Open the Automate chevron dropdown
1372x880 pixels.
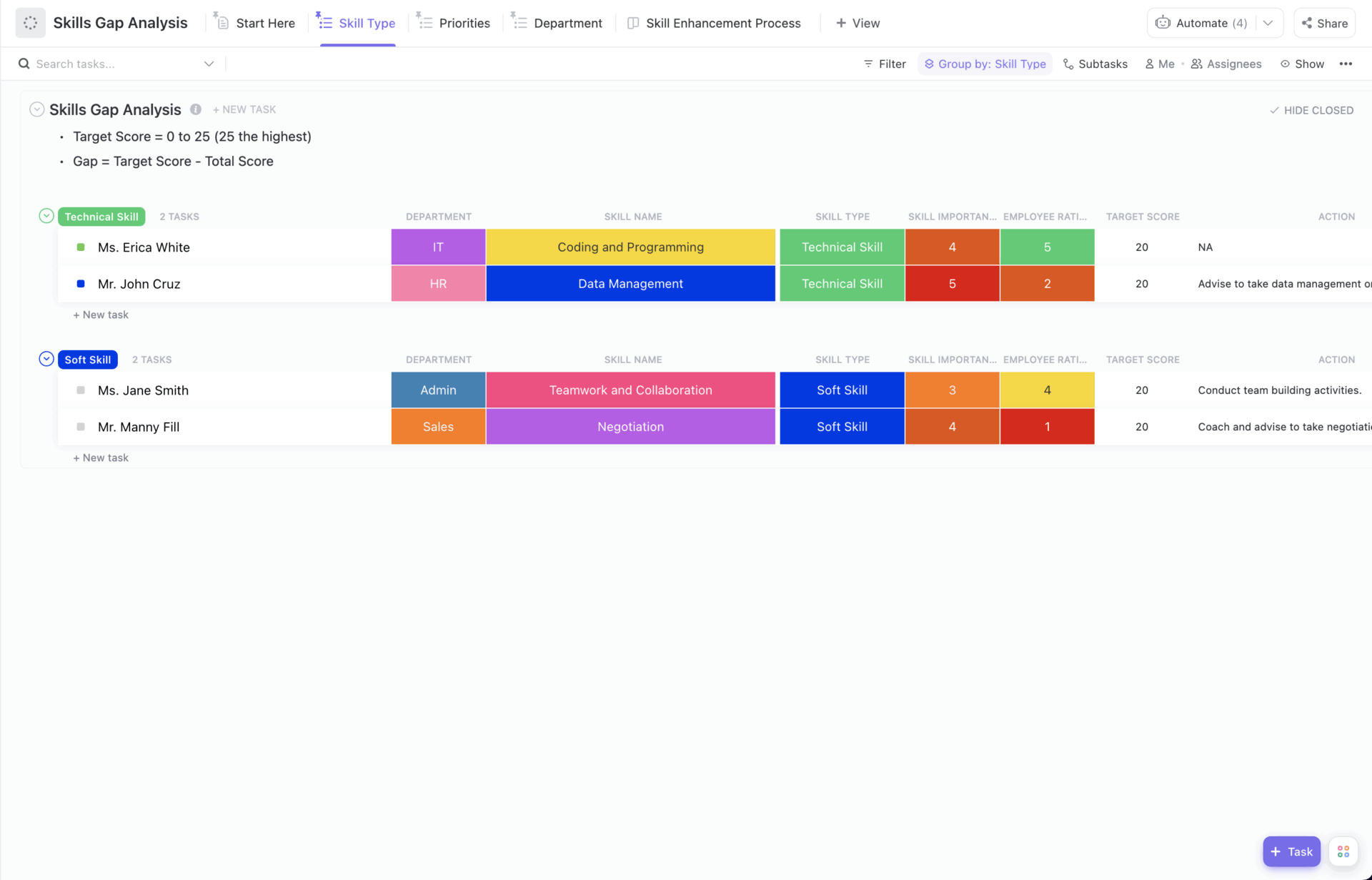pyautogui.click(x=1269, y=22)
